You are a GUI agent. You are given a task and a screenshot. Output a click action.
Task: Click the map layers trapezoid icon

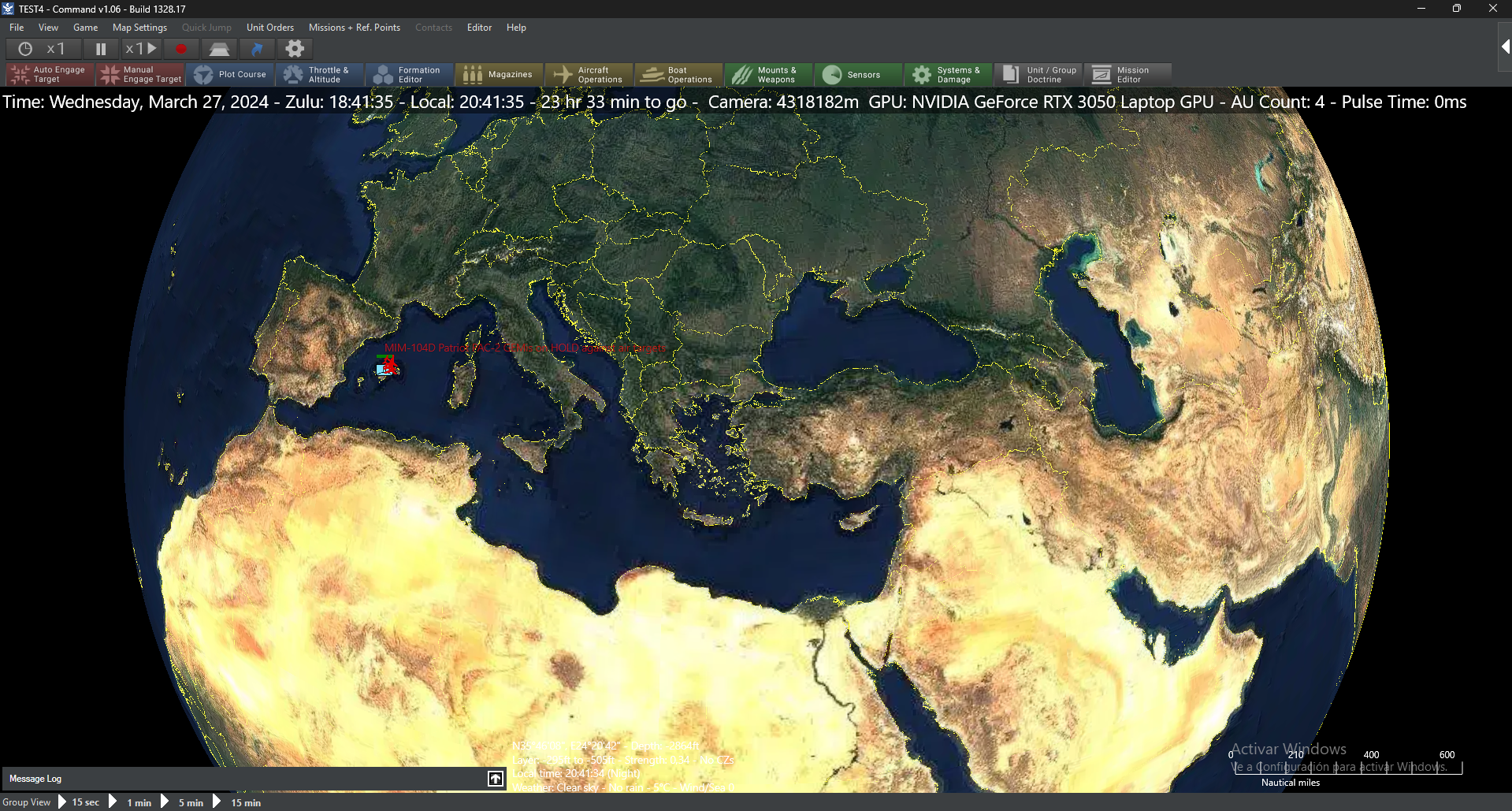click(219, 49)
